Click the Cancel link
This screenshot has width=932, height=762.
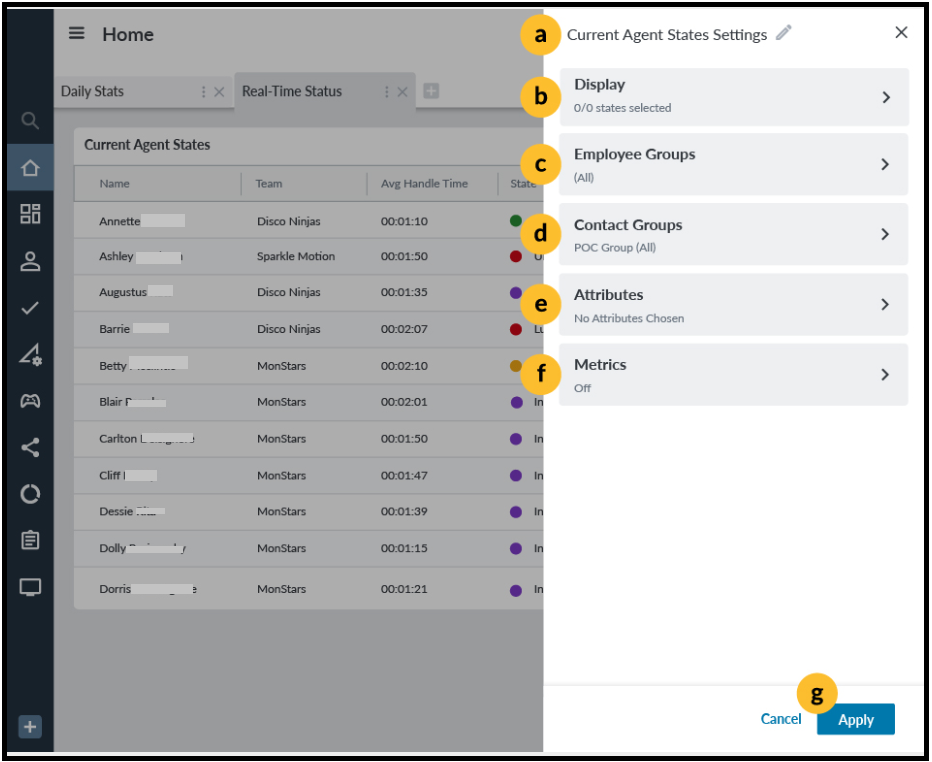pyautogui.click(x=780, y=719)
